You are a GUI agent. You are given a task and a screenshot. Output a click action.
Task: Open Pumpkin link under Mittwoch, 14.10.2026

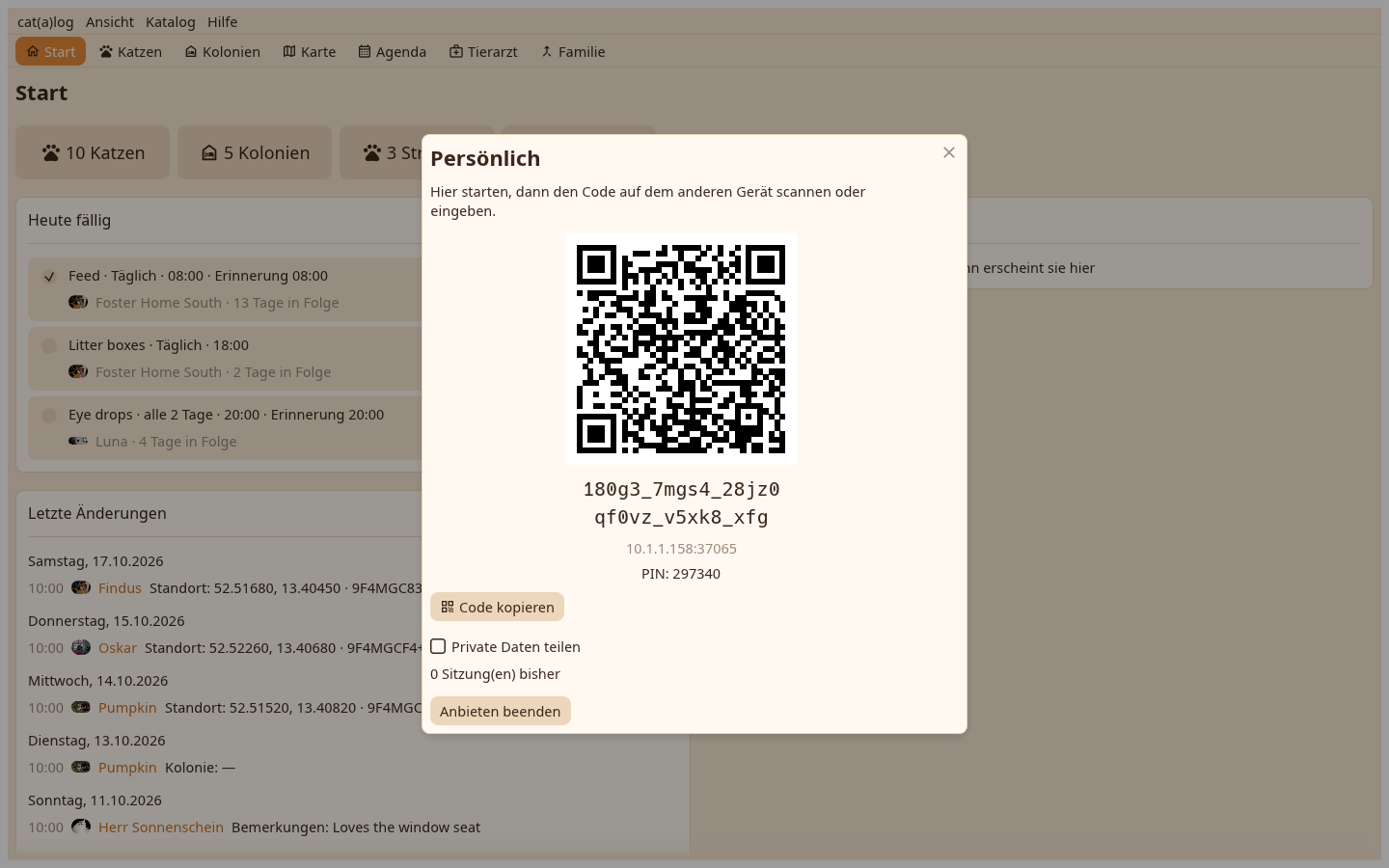click(x=127, y=707)
